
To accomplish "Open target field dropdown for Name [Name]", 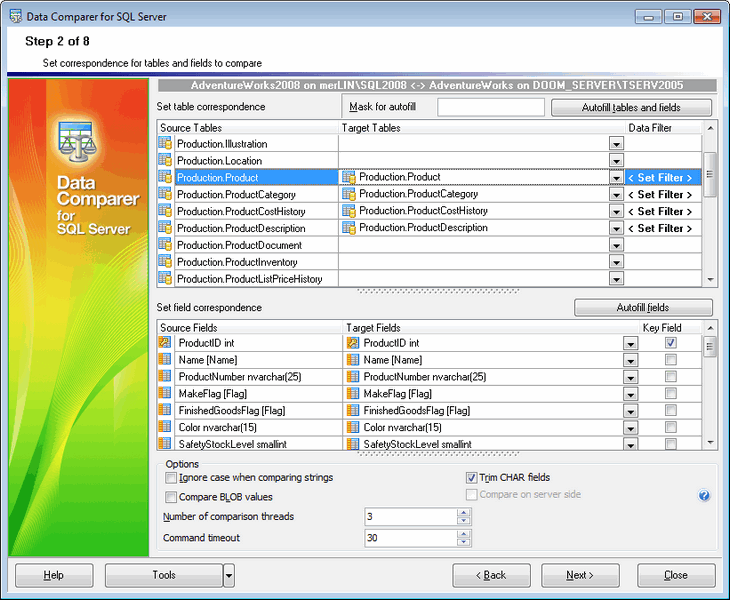I will [630, 361].
